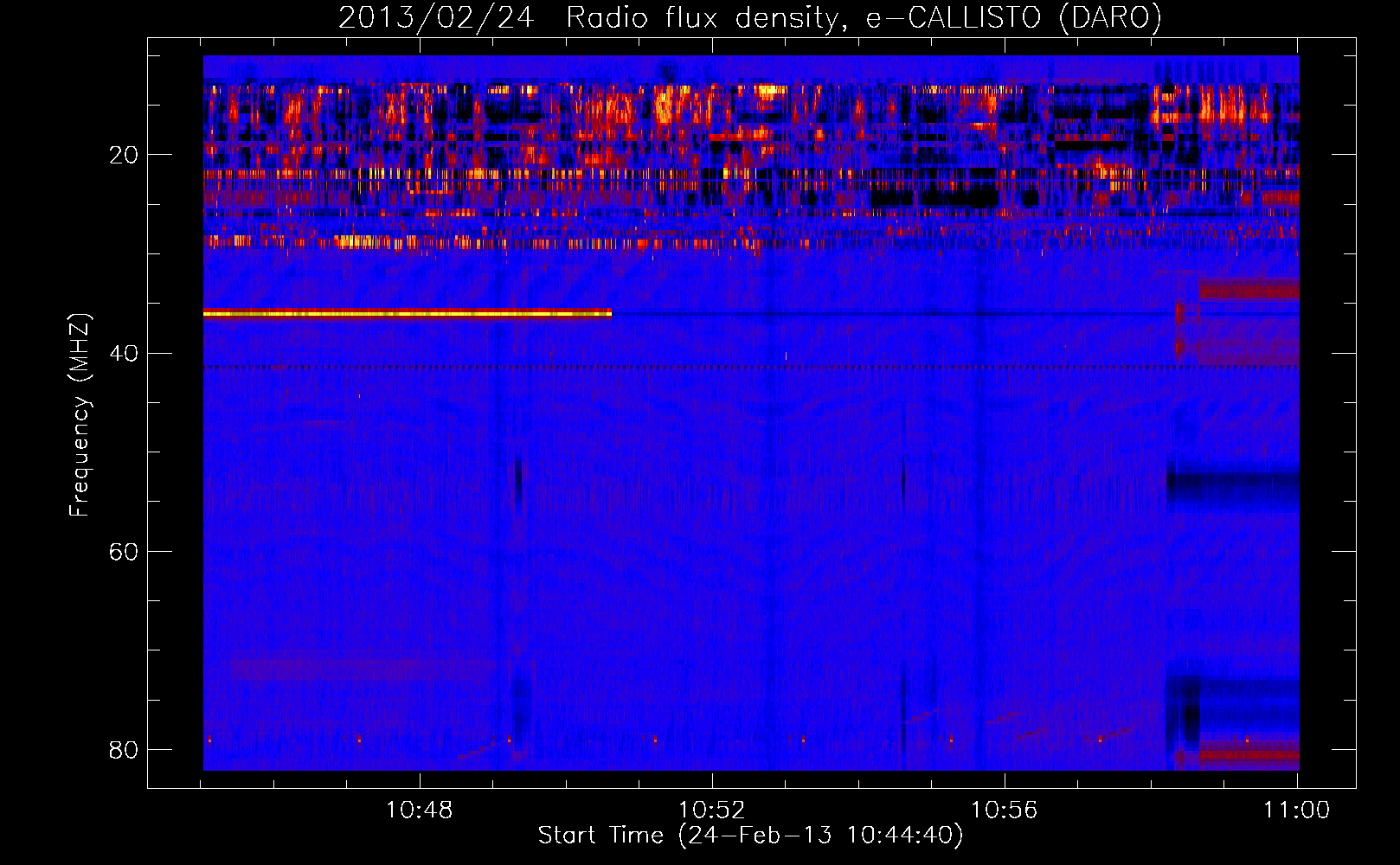
Task: Click the 10:56 time tick label
Action: coord(1004,811)
